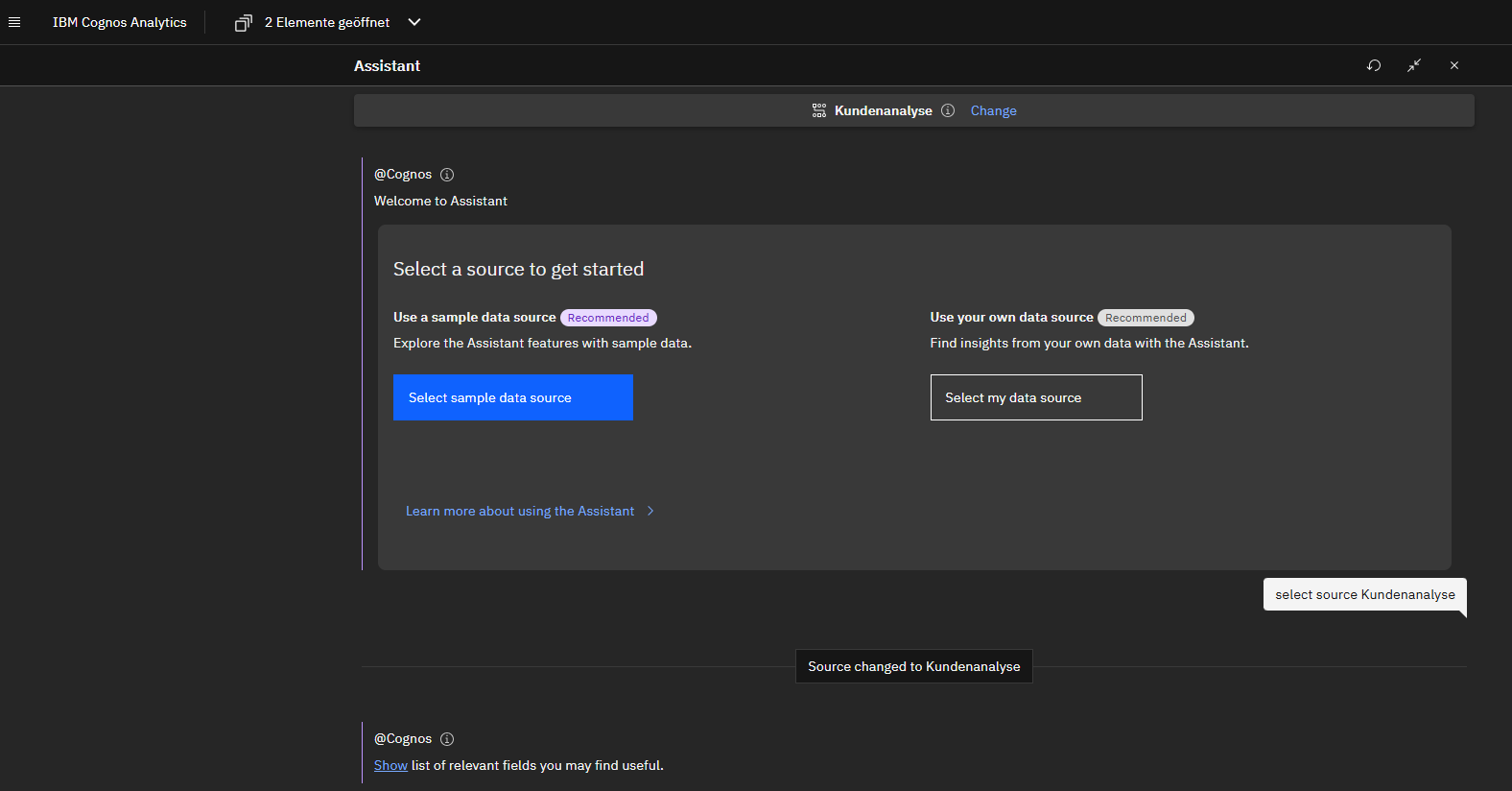Click the data source icon beside Kundenanalyse

click(819, 110)
